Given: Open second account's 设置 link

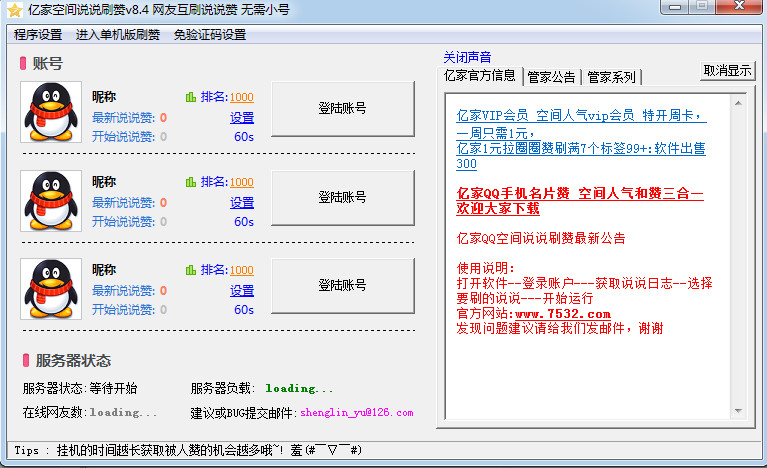Looking at the screenshot, I should (x=242, y=203).
